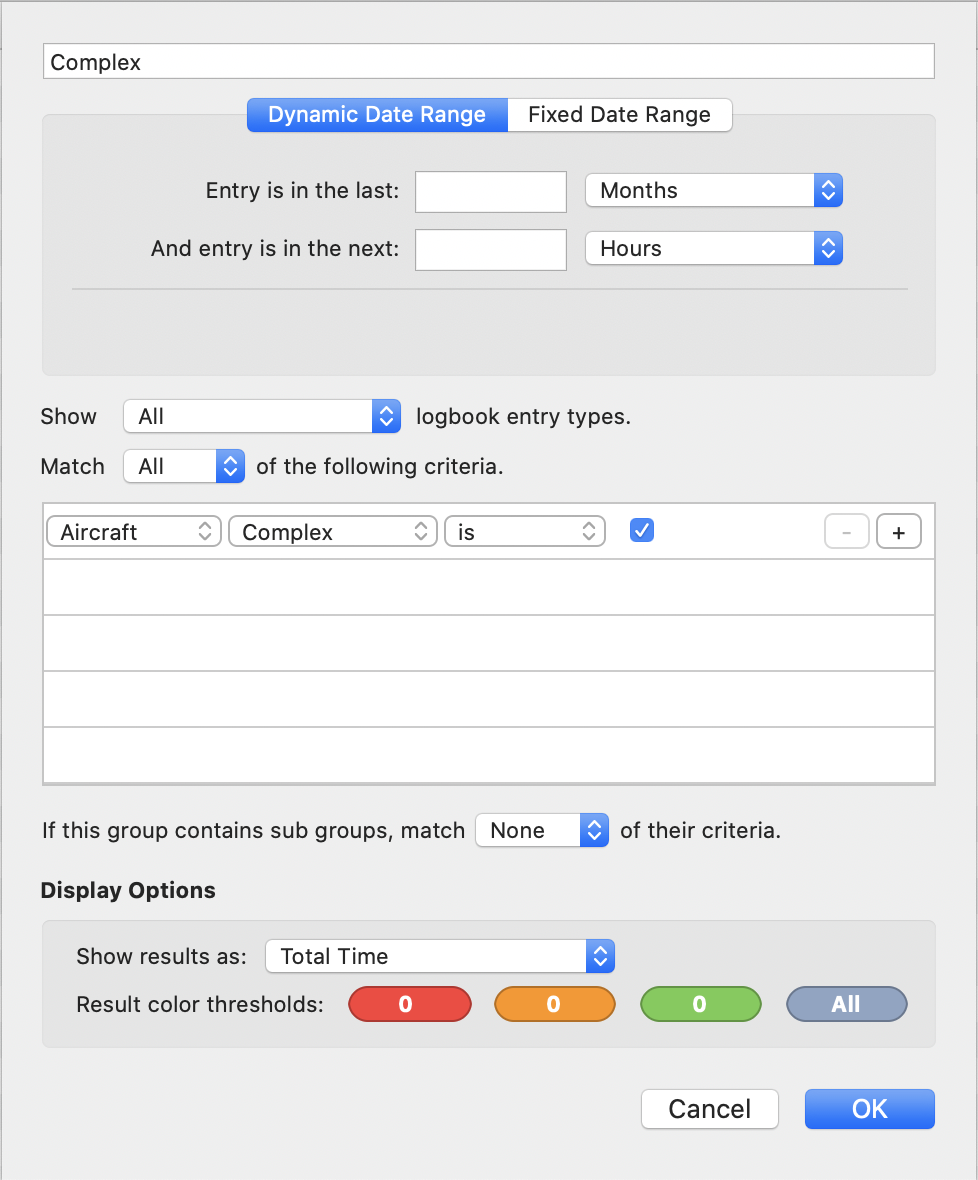This screenshot has width=978, height=1180.
Task: Click the minus button to remove criteria
Action: pyautogui.click(x=846, y=532)
